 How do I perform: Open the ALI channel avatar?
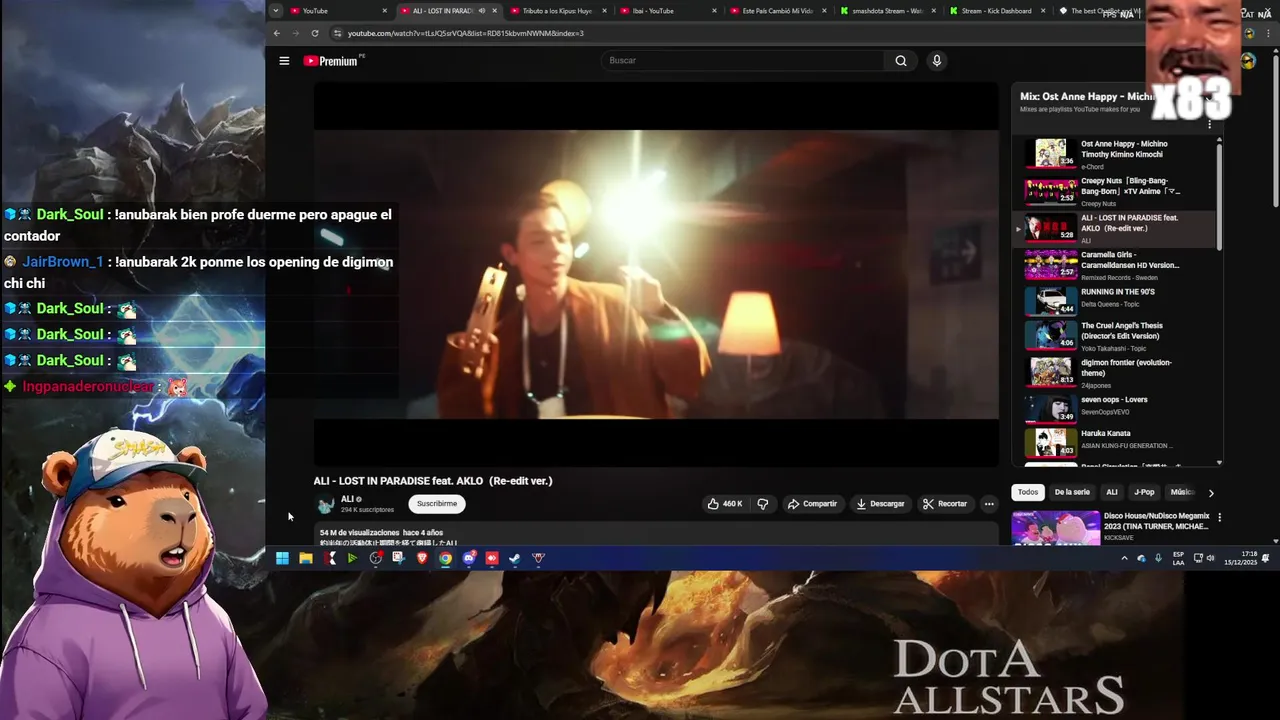[325, 504]
